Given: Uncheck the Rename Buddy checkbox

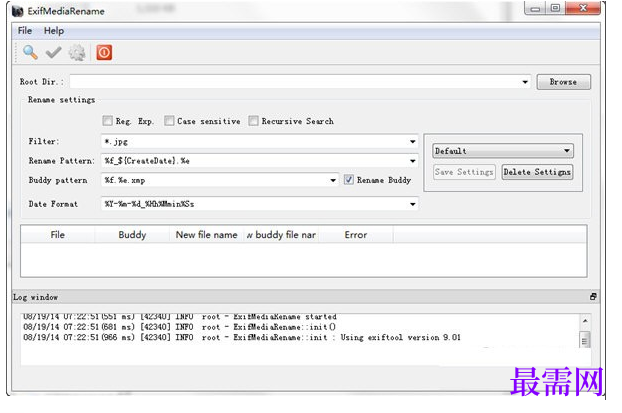Looking at the screenshot, I should point(348,180).
